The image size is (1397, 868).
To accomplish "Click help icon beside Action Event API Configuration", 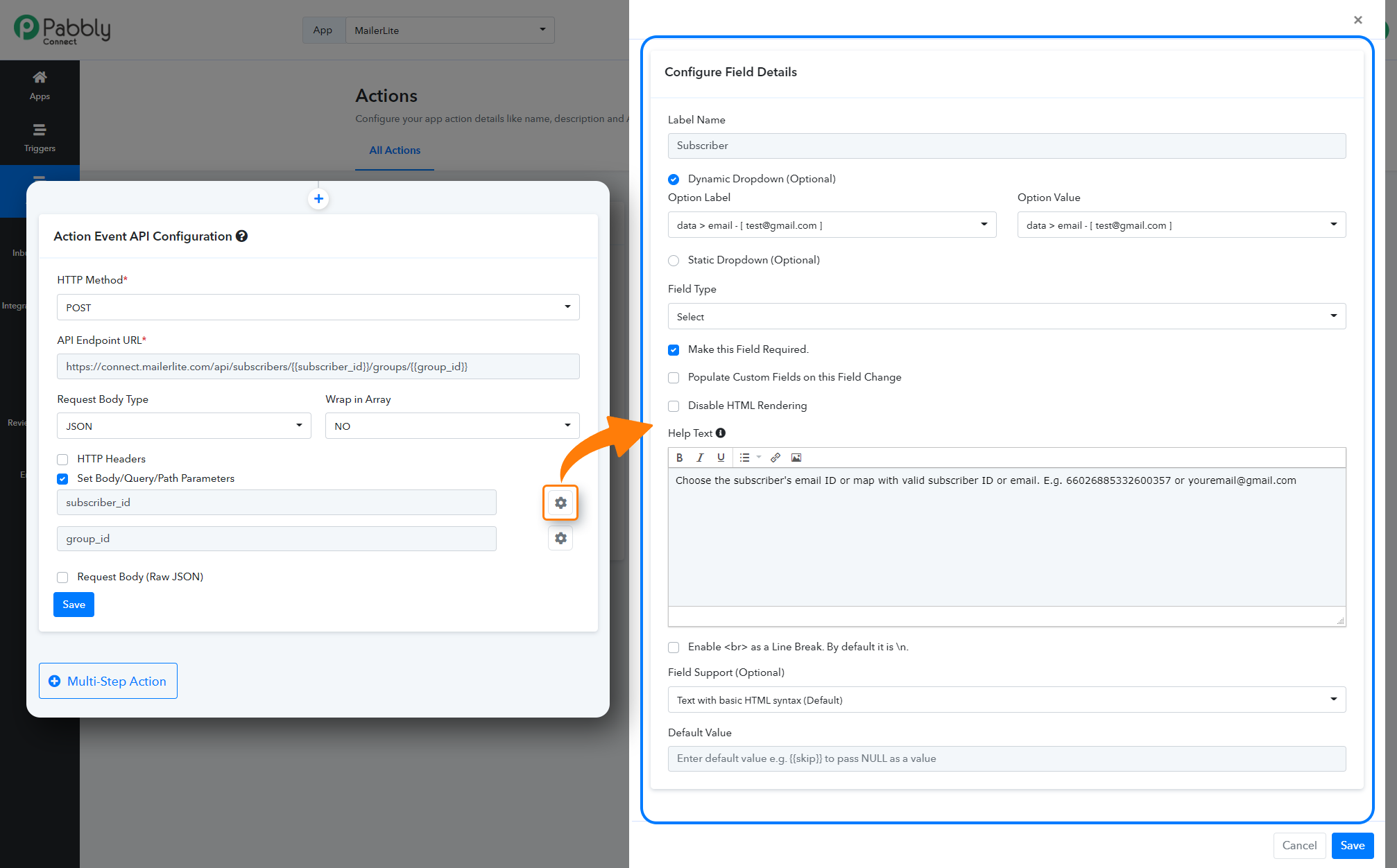I will coord(241,236).
